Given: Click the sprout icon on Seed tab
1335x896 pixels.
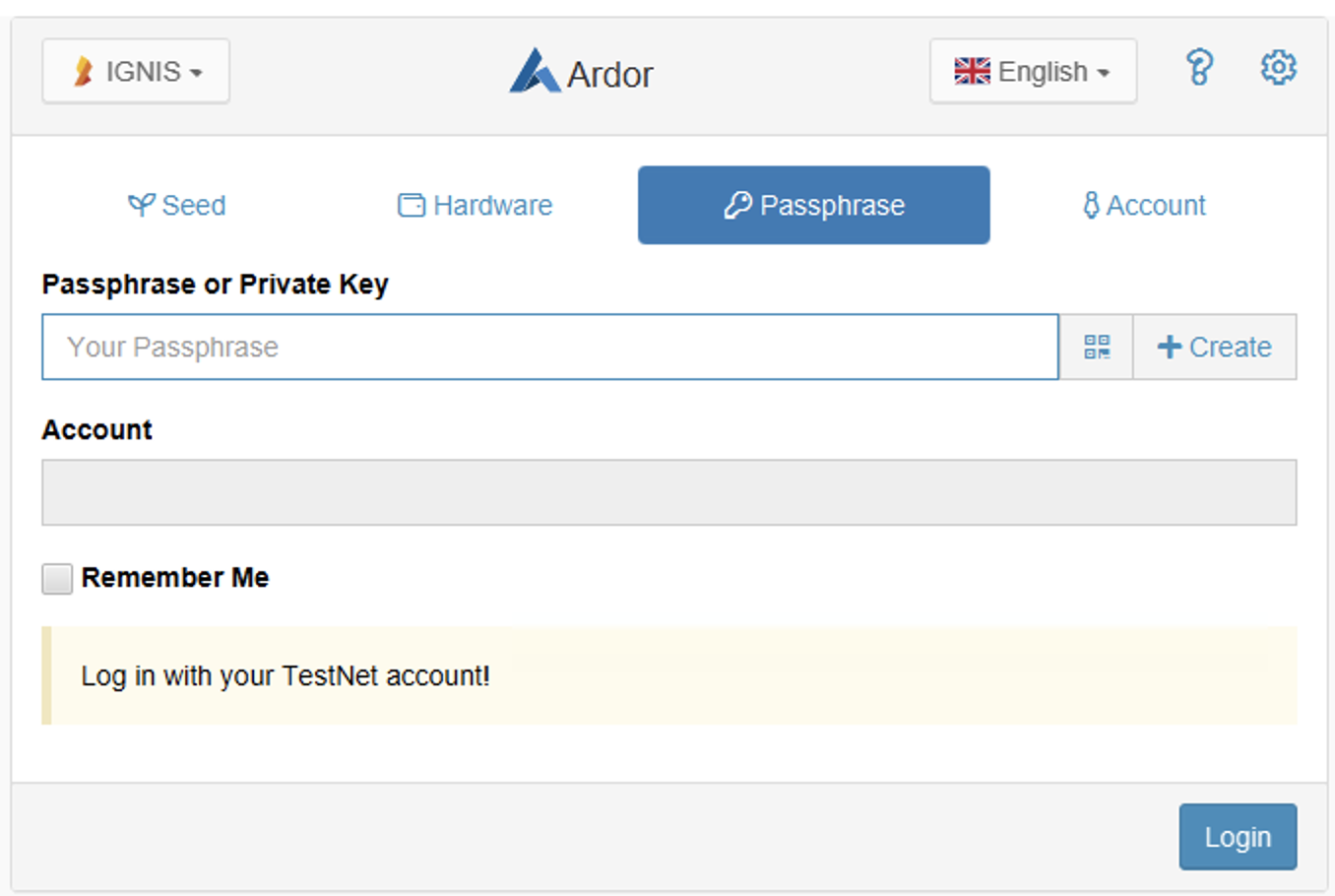Looking at the screenshot, I should coord(141,205).
